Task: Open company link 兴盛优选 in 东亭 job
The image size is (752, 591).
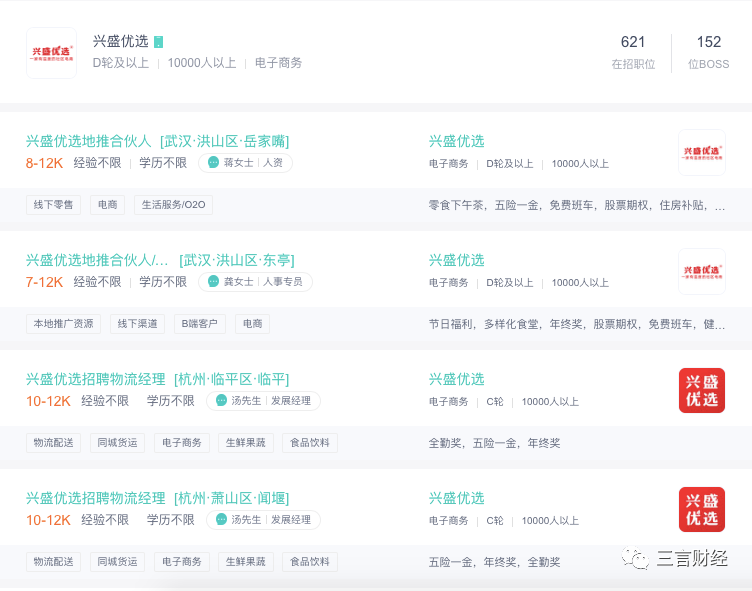Action: tap(457, 260)
